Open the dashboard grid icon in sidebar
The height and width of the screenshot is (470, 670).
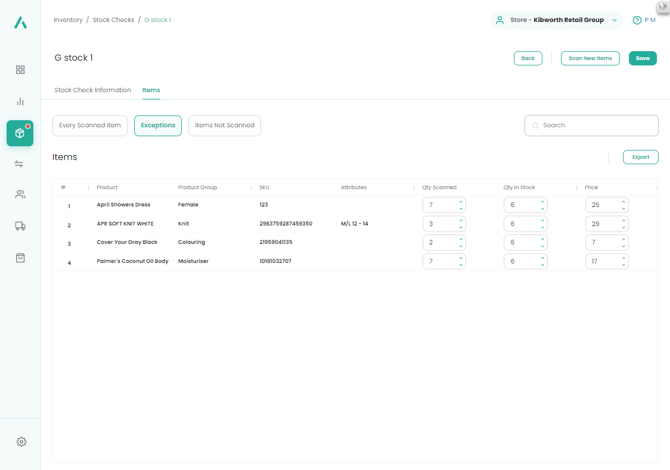click(20, 70)
